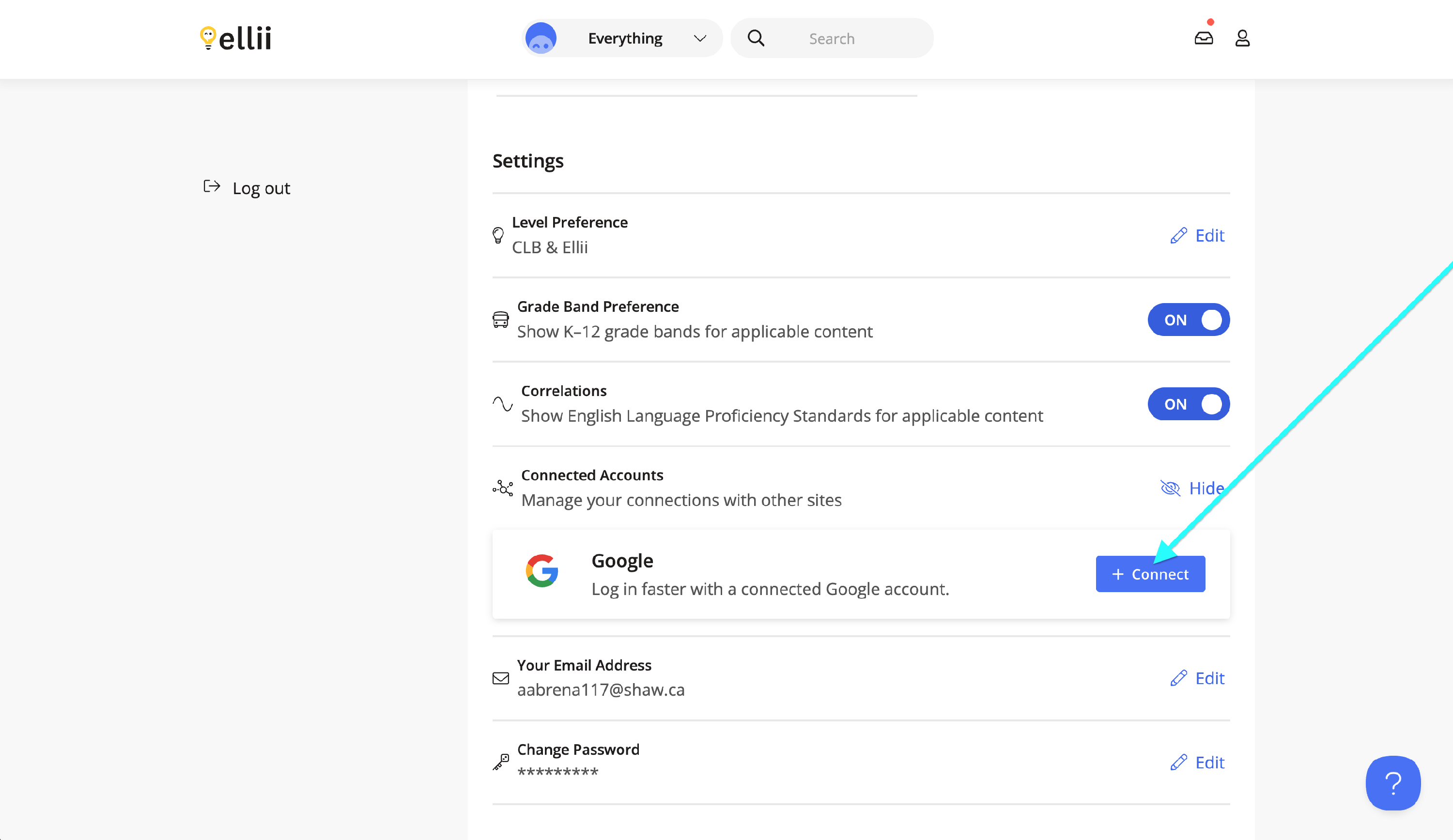Turn off Correlations toggle
The width and height of the screenshot is (1453, 840).
coord(1189,404)
